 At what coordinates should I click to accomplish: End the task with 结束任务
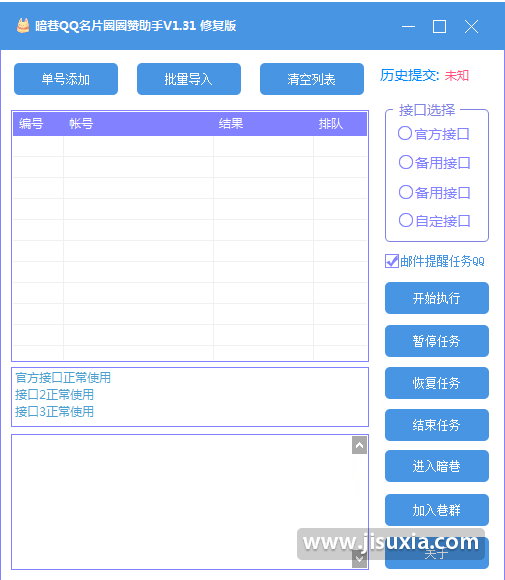click(437, 425)
